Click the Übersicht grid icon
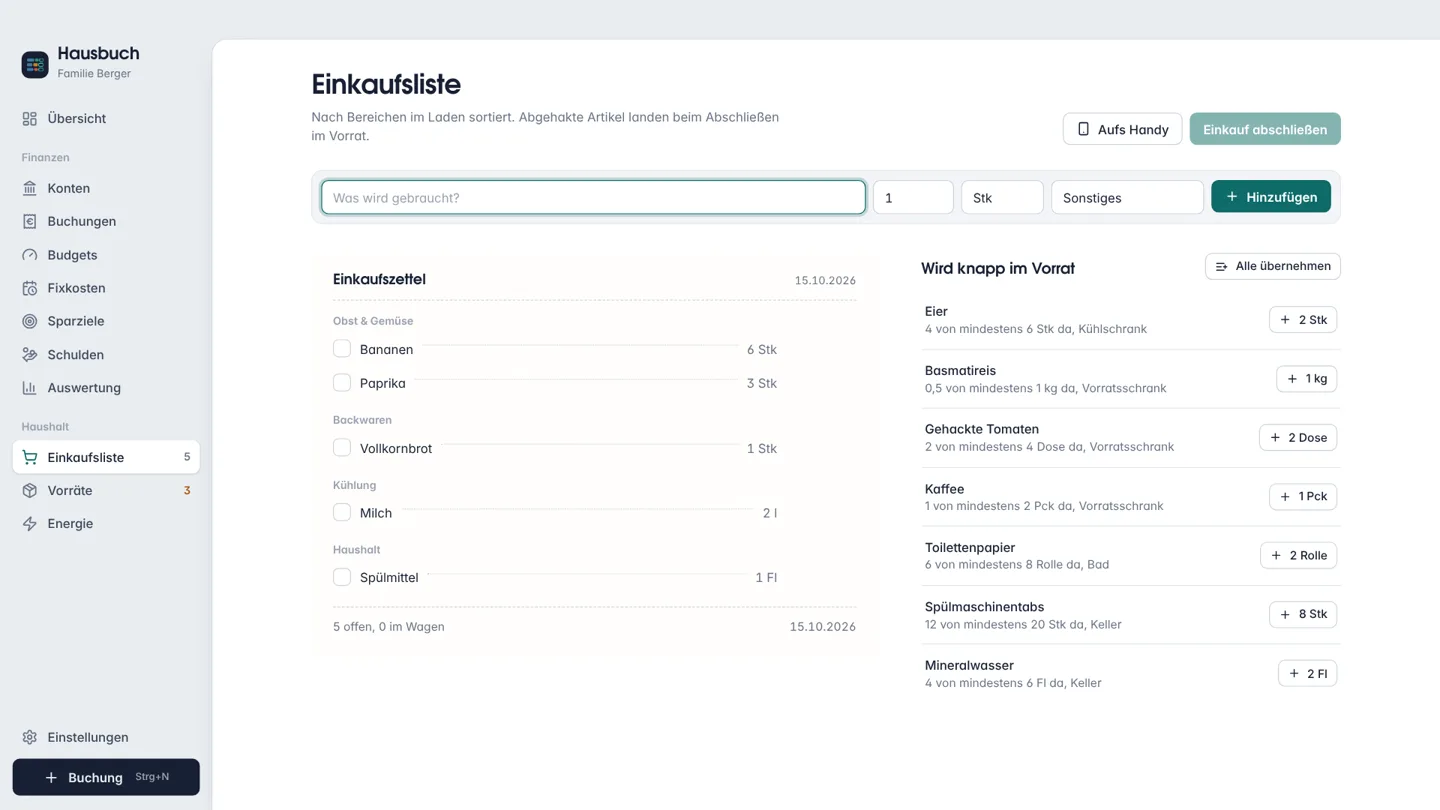Viewport: 1440px width, 810px height. [30, 119]
